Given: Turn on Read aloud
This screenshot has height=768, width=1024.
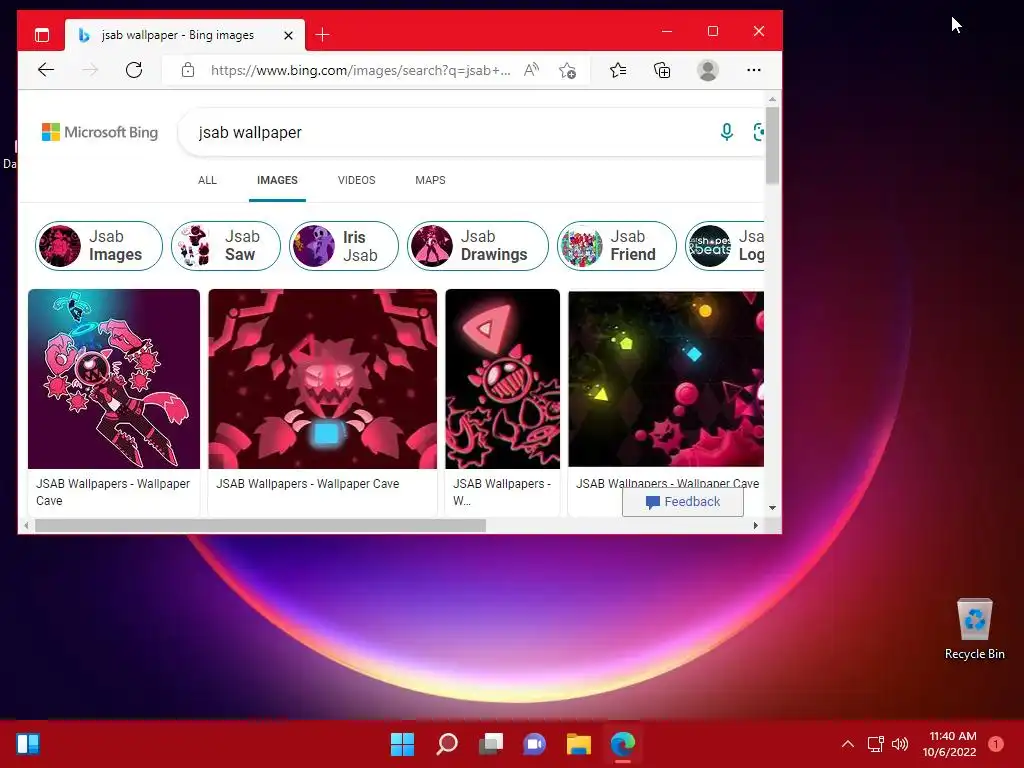Looking at the screenshot, I should point(532,70).
